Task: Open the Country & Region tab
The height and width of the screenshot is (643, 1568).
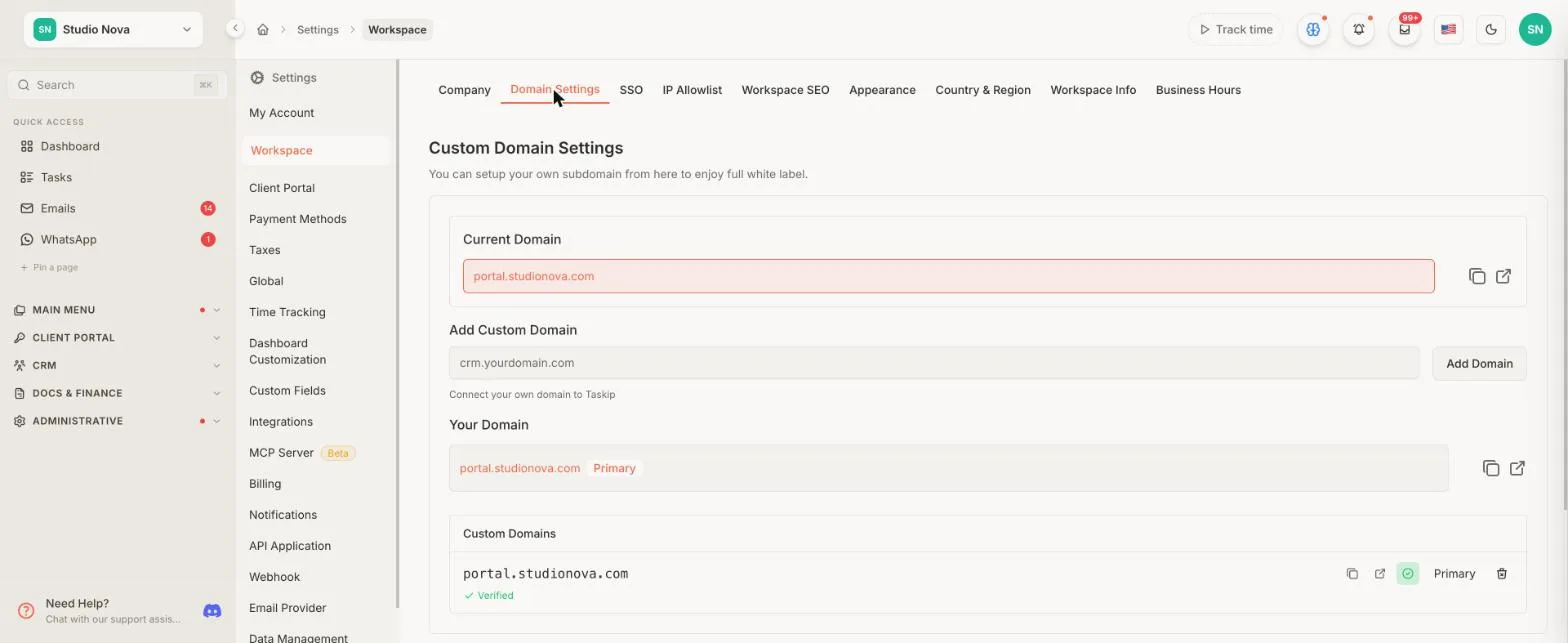Action: (983, 90)
